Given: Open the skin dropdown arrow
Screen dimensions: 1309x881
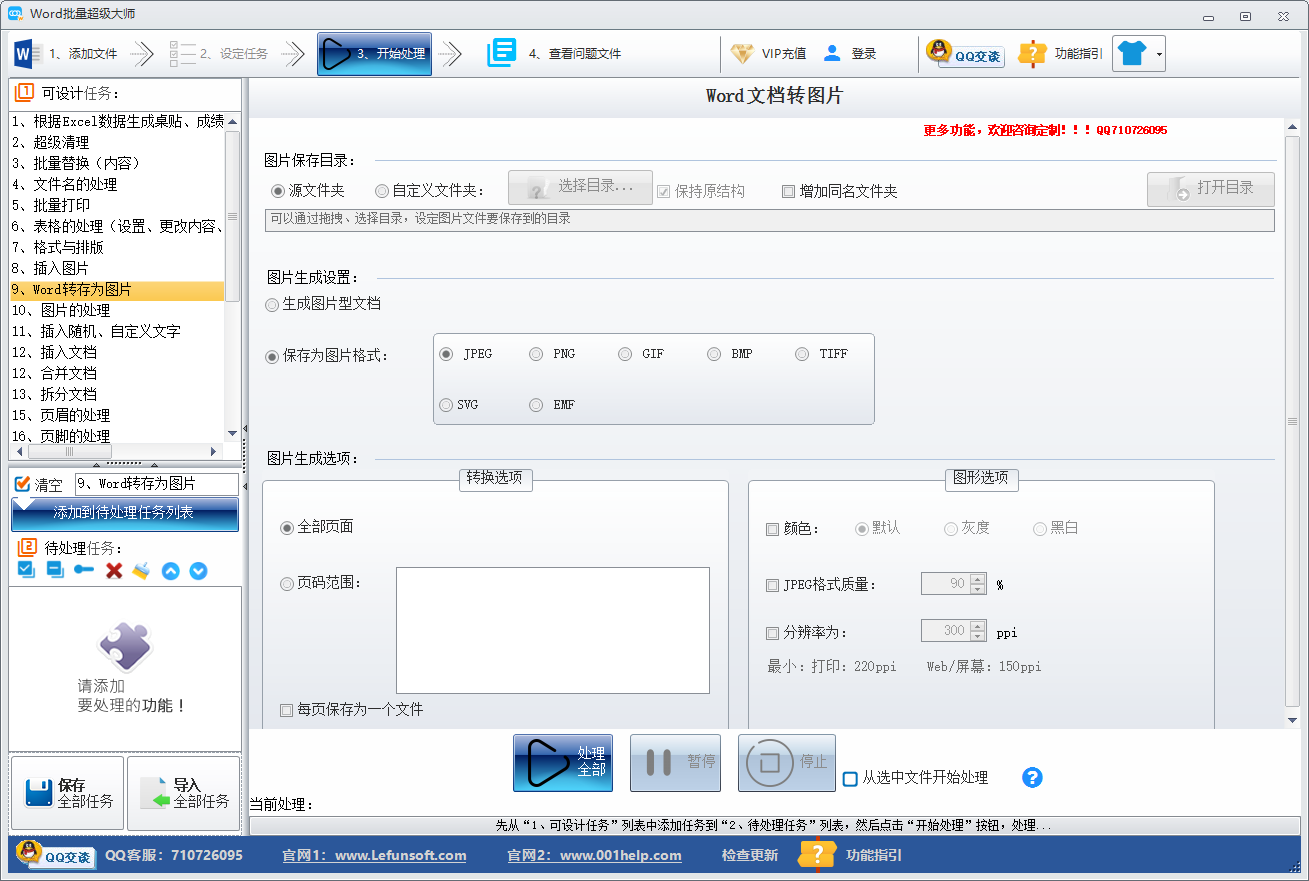Looking at the screenshot, I should click(x=1159, y=54).
